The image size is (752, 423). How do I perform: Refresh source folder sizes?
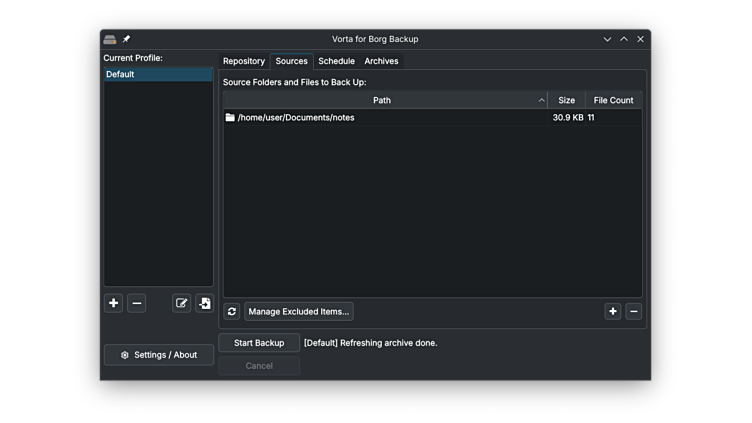tap(232, 312)
